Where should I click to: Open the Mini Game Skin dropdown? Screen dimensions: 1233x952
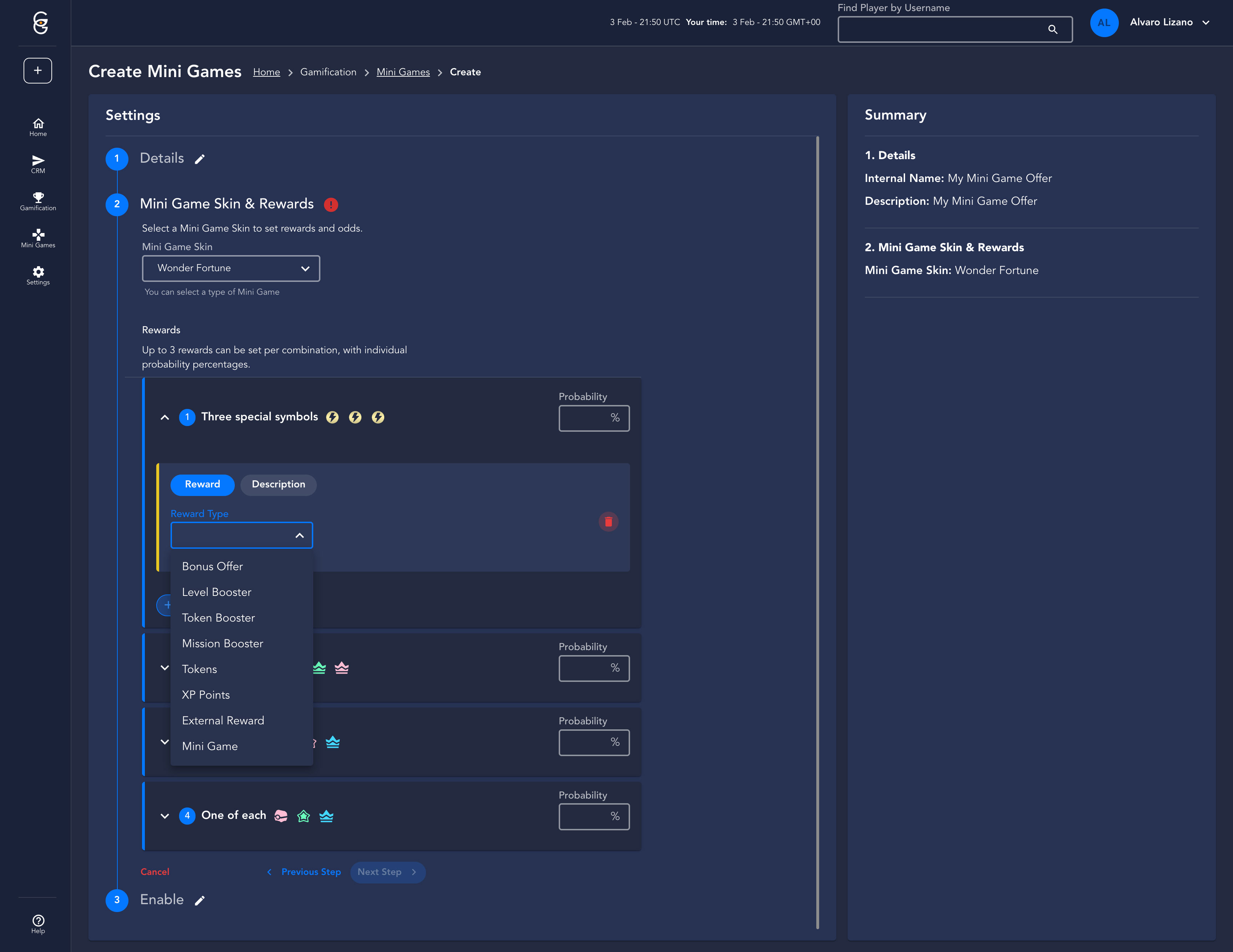[x=231, y=268]
